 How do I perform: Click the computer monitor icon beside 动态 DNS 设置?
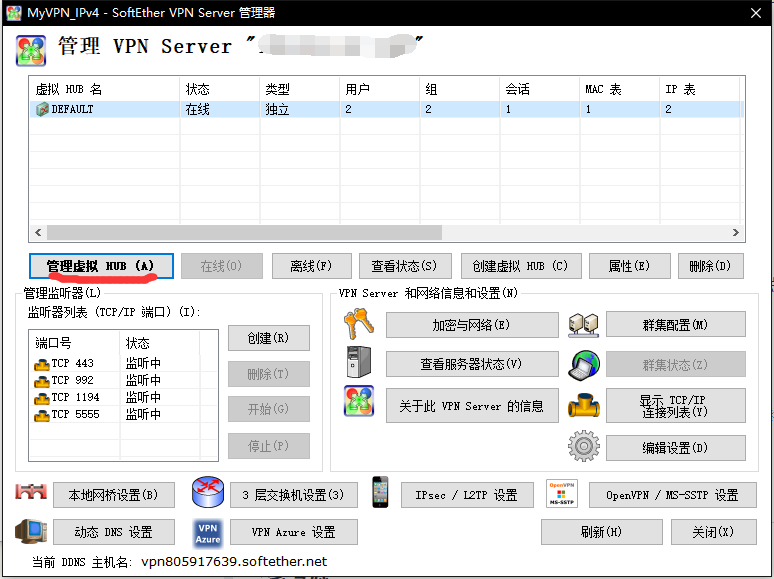tap(31, 532)
